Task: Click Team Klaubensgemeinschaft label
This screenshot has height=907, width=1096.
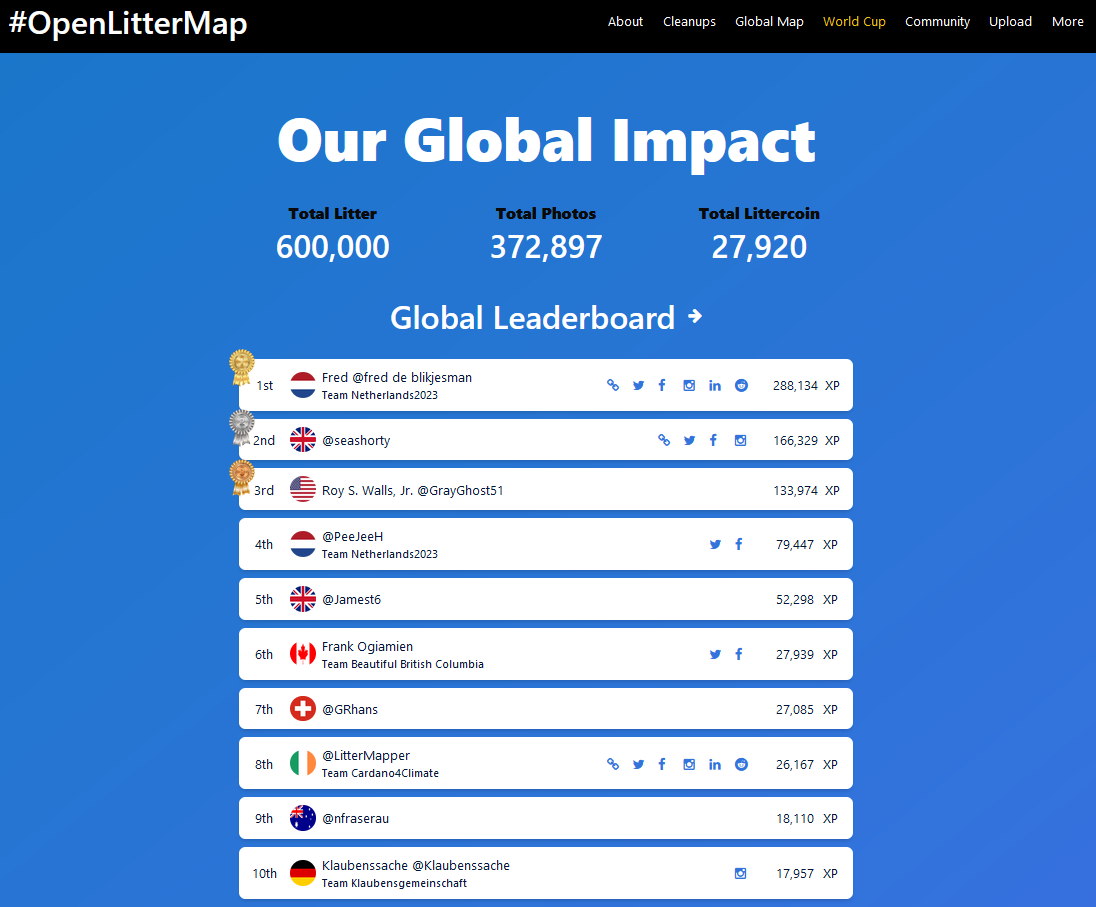Action: point(394,883)
